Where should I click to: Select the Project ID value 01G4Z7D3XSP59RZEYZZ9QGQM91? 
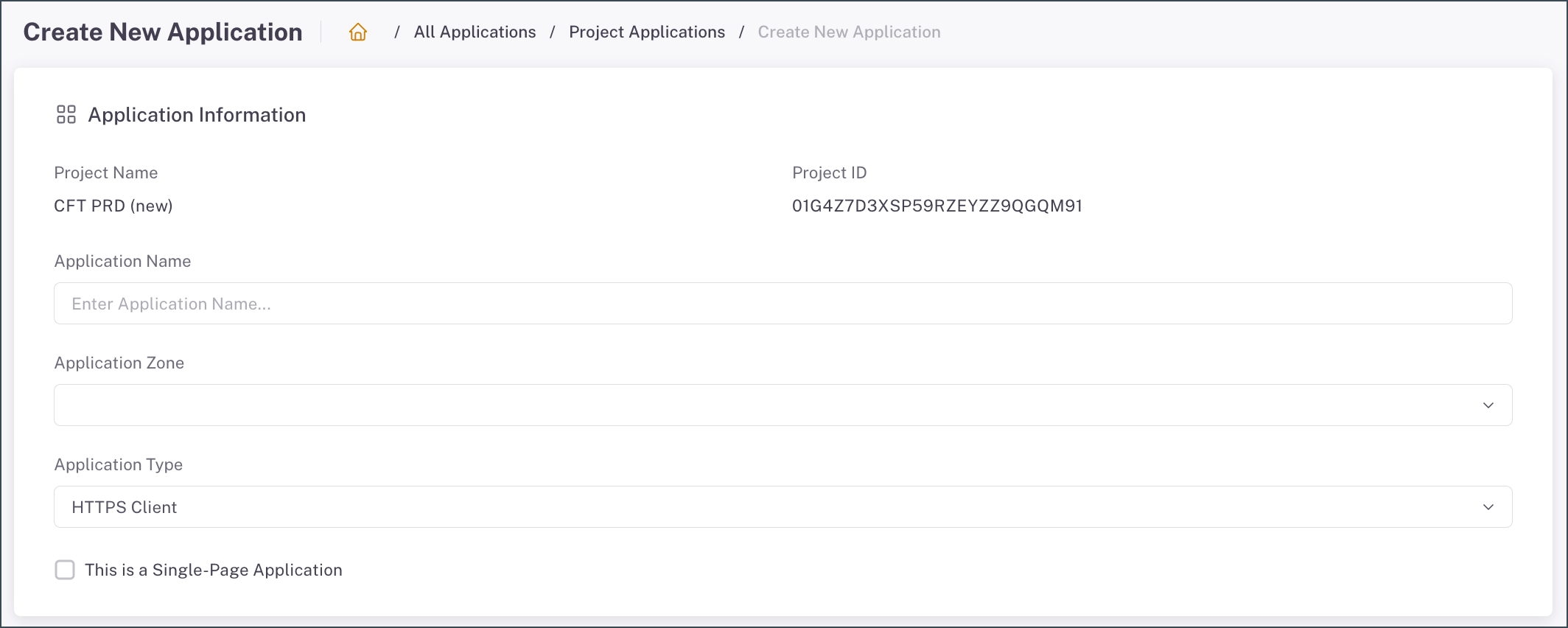click(937, 206)
